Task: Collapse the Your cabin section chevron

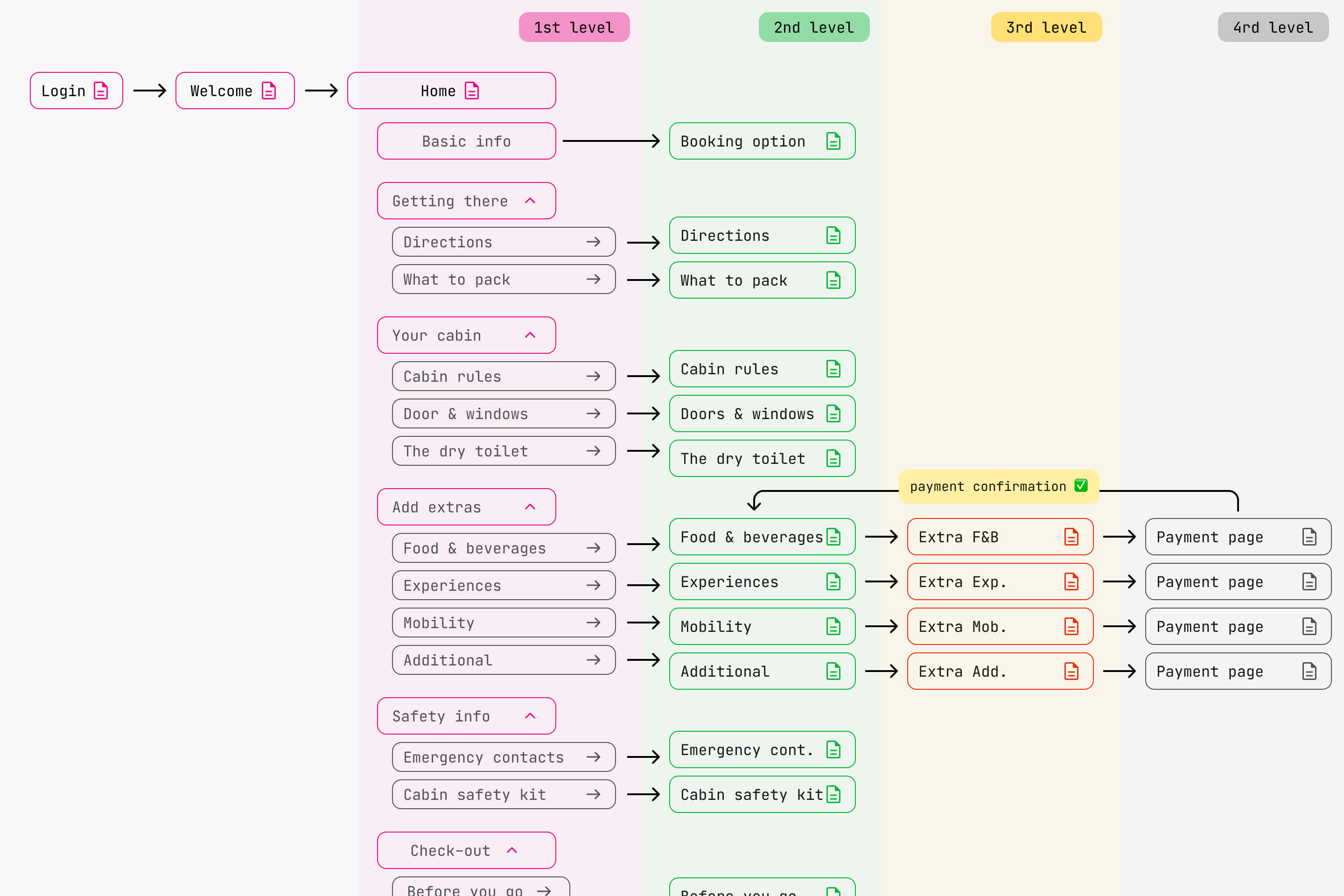Action: pos(530,335)
